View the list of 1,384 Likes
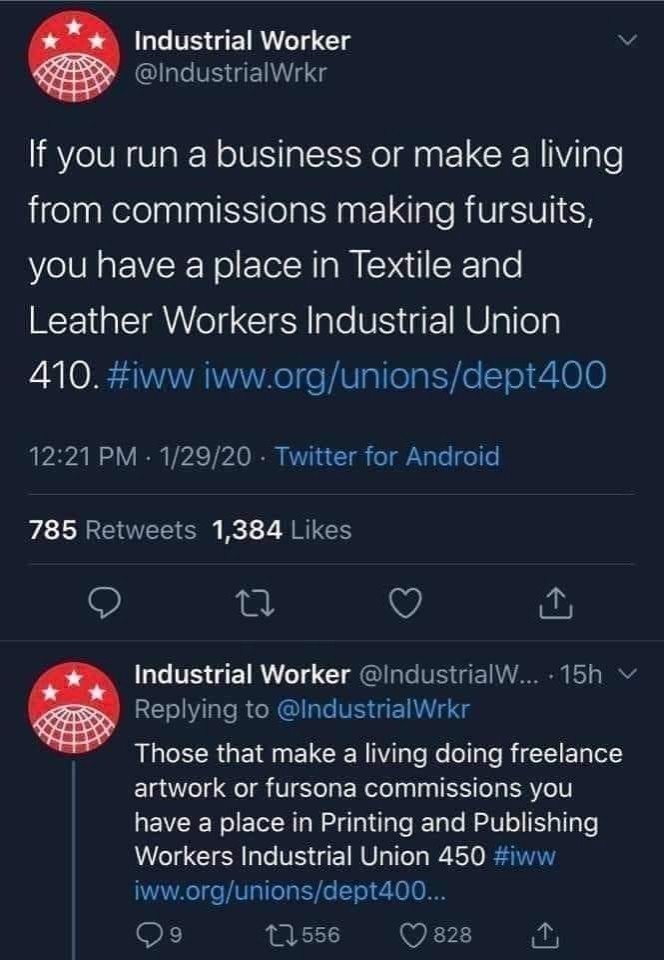664x960 pixels. (x=282, y=530)
